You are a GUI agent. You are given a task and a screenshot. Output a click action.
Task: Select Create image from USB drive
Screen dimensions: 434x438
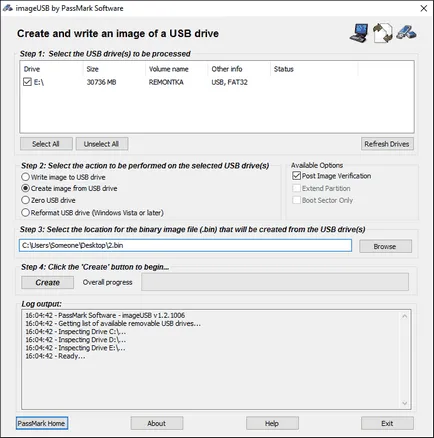click(x=25, y=188)
